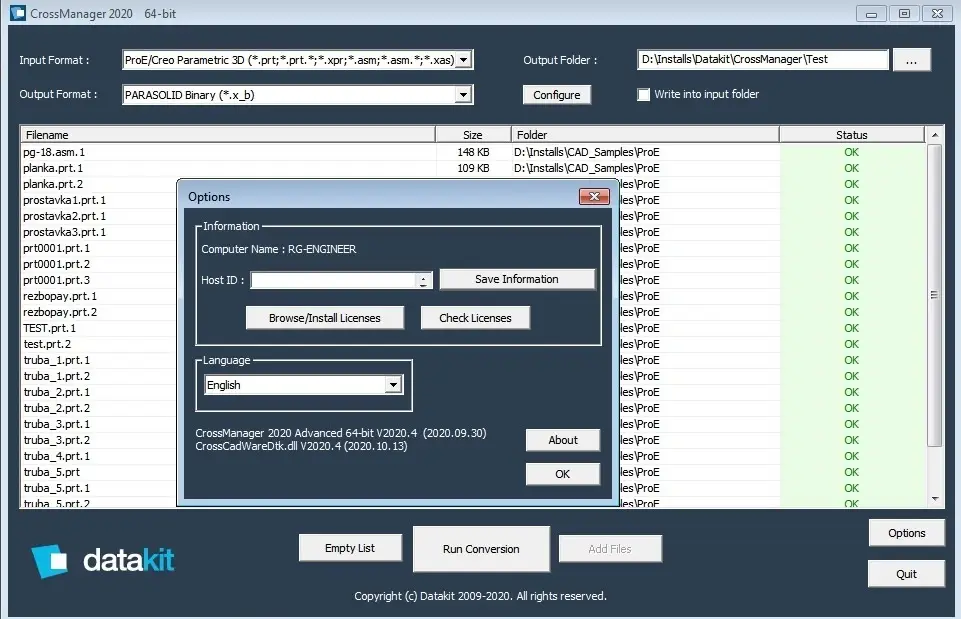Image resolution: width=961 pixels, height=619 pixels.
Task: Maximize the CrossManager window
Action: [904, 13]
